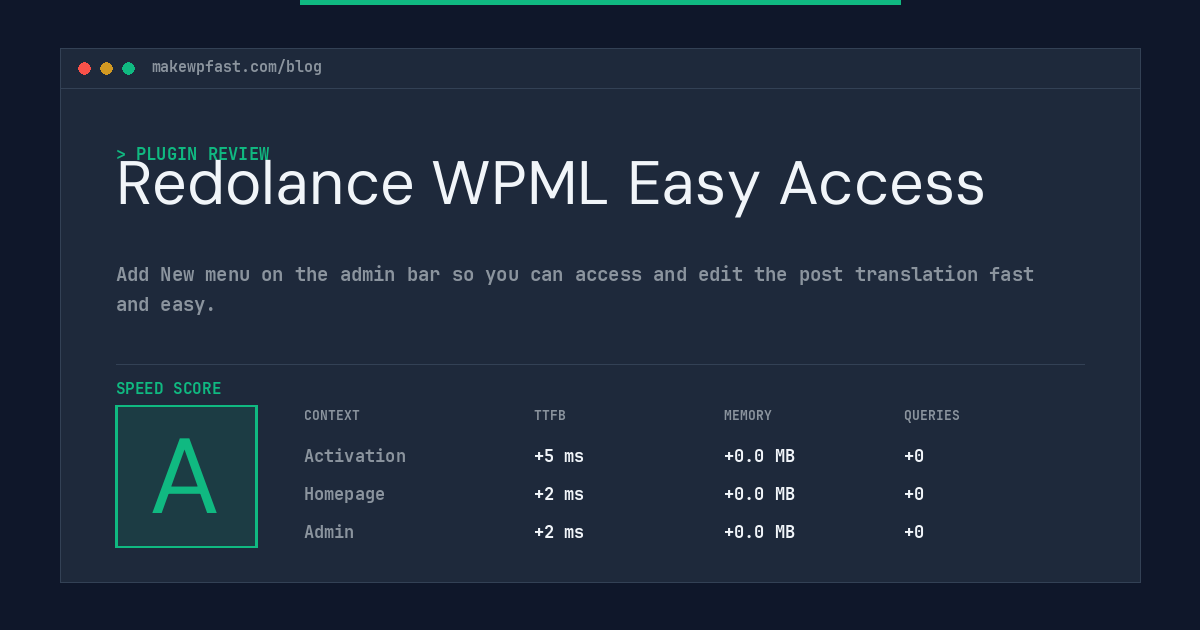Click the red window dot
This screenshot has width=1200, height=630.
coord(84,68)
